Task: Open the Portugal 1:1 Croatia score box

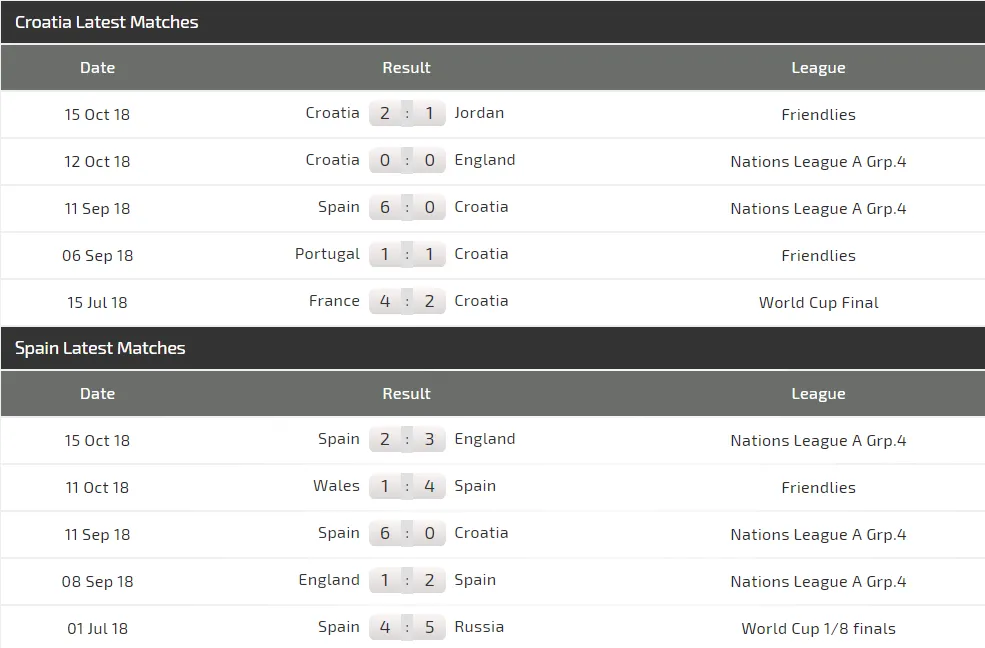Action: (x=407, y=254)
